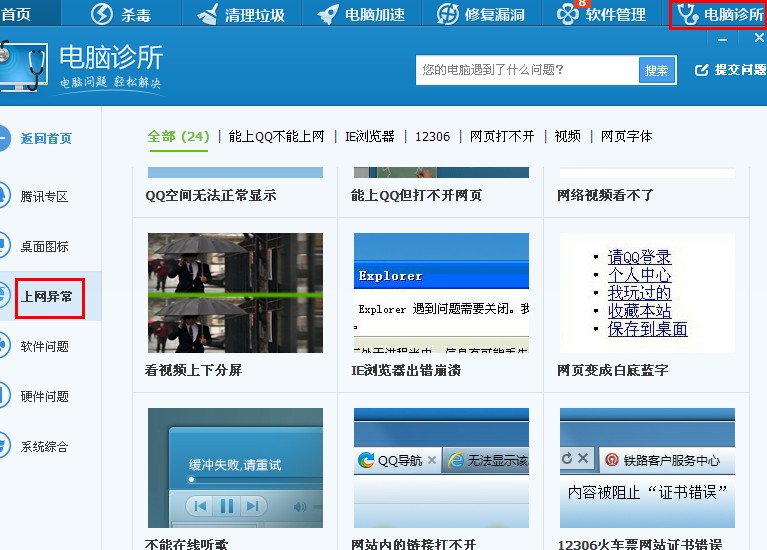Image resolution: width=767 pixels, height=550 pixels.
Task: Open the 网站内的链接打不开 thumbnail
Action: click(x=441, y=468)
